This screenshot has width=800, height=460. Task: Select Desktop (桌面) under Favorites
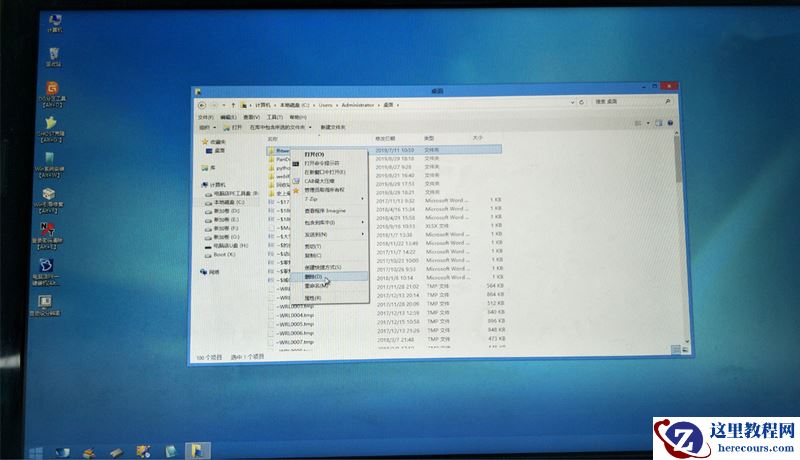(215, 150)
